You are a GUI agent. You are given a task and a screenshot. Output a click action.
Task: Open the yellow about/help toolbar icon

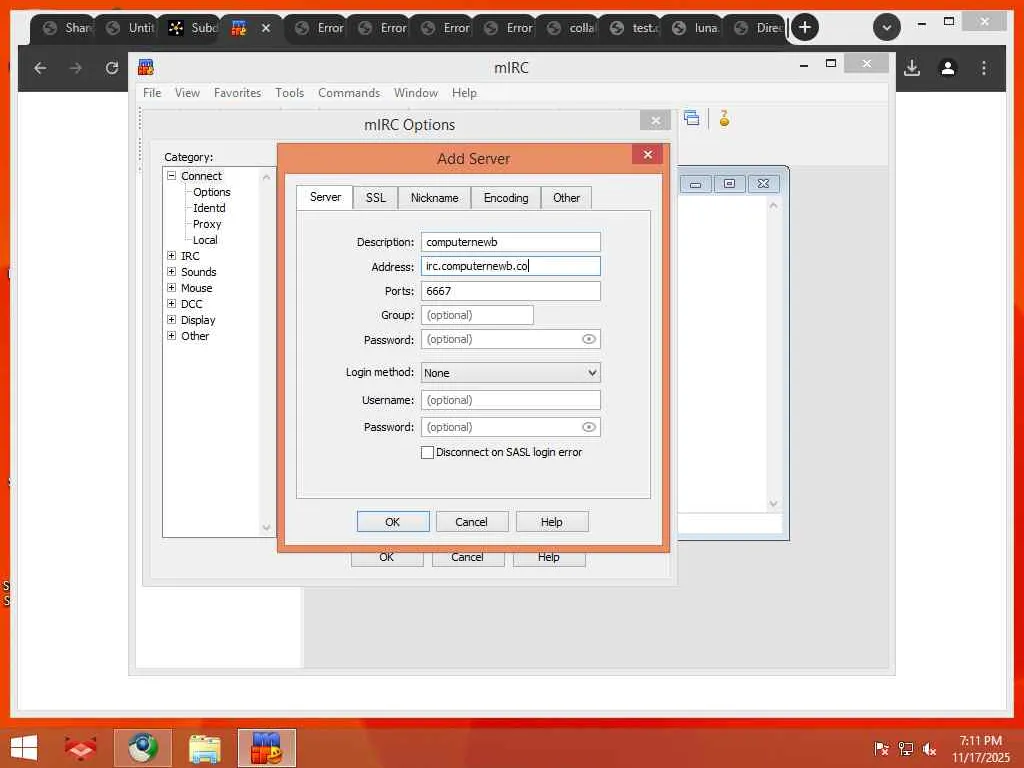pyautogui.click(x=724, y=118)
